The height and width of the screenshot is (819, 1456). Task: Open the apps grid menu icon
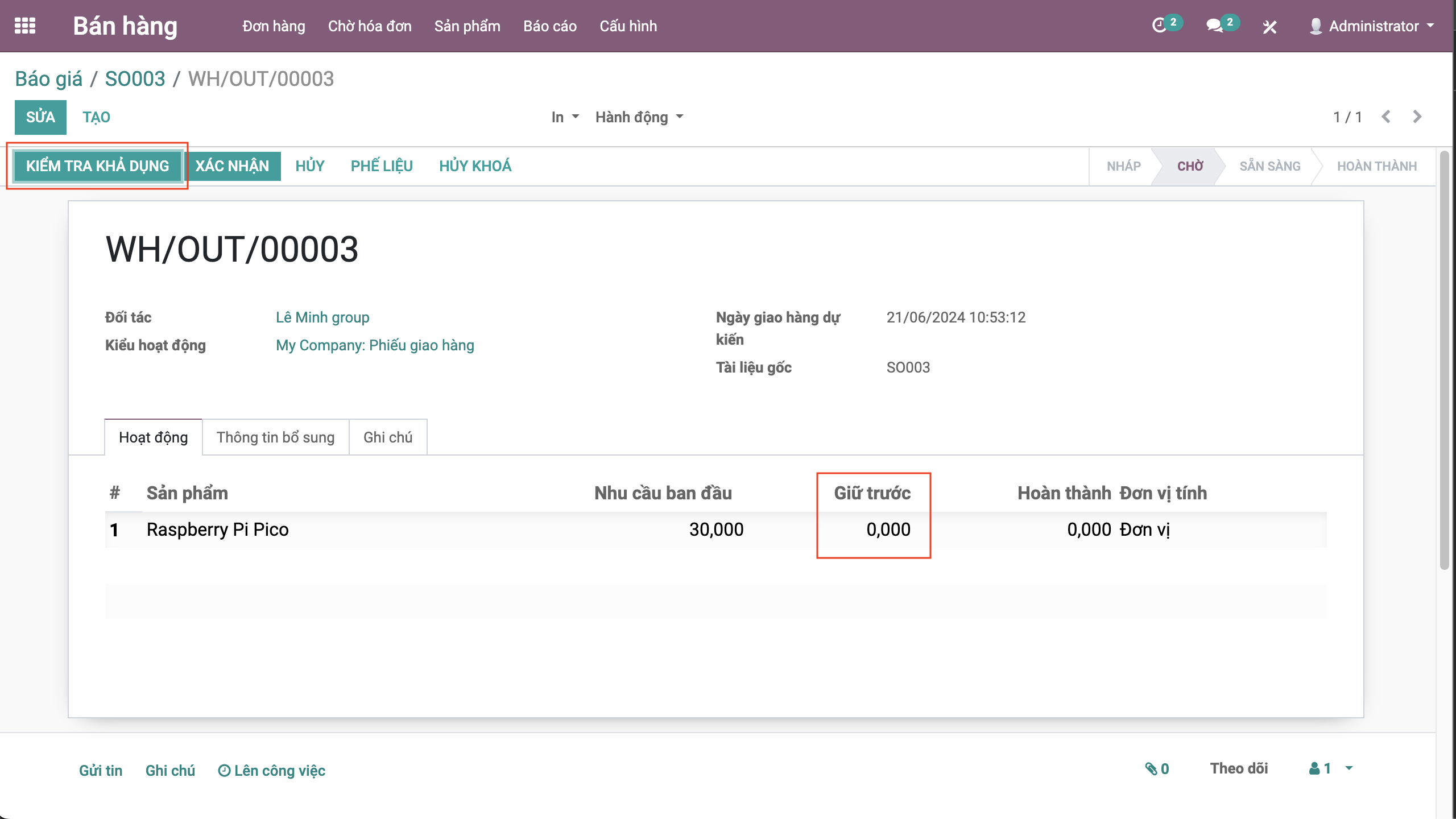pos(25,26)
